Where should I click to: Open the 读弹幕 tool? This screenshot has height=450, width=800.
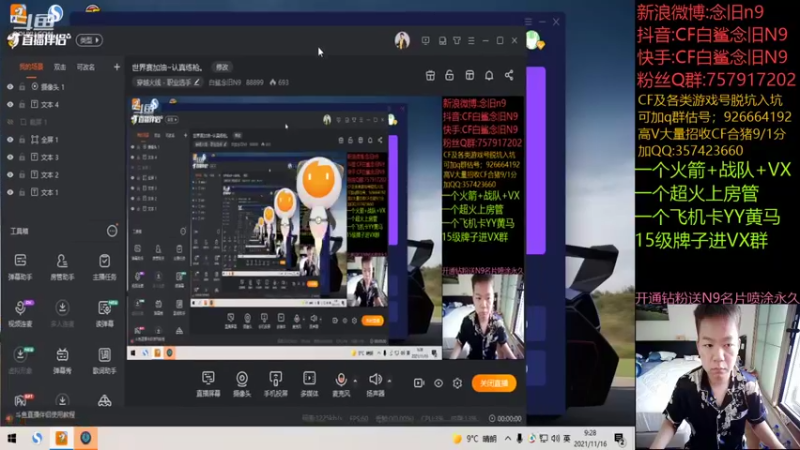click(x=105, y=313)
